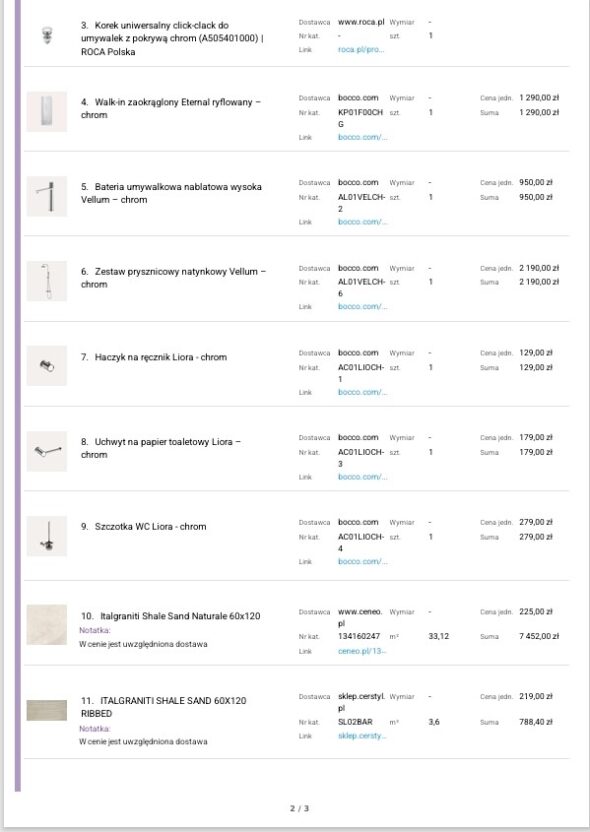The width and height of the screenshot is (590, 832).
Task: Open the link for Haczyk na ręcznik Liora
Action: (x=362, y=392)
